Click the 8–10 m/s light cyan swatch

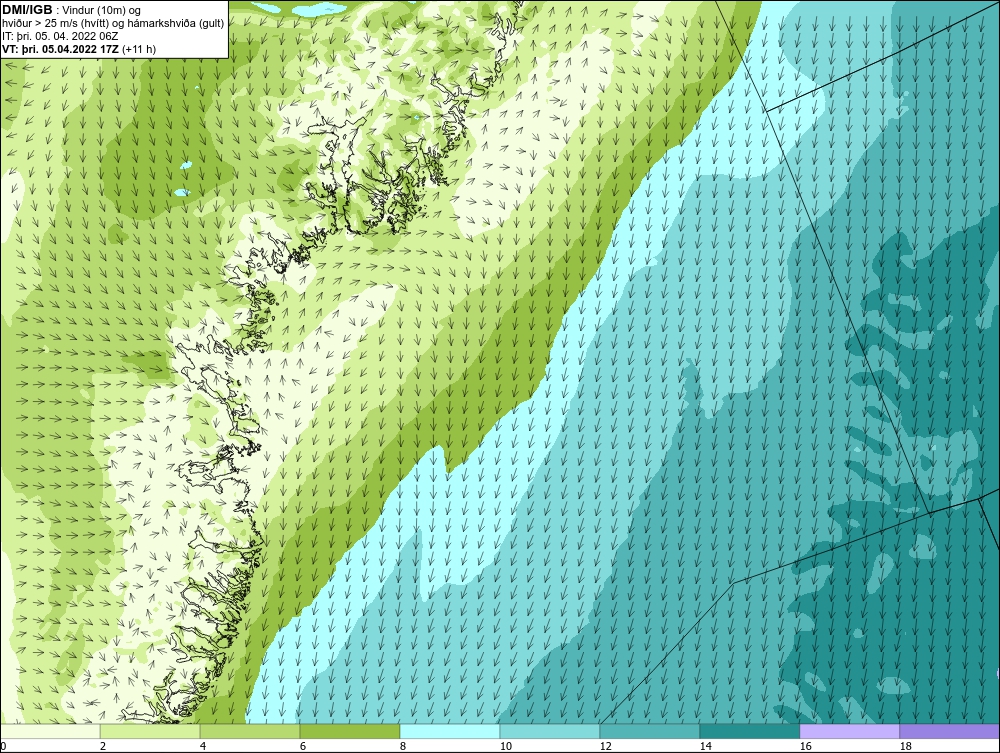pyautogui.click(x=450, y=731)
